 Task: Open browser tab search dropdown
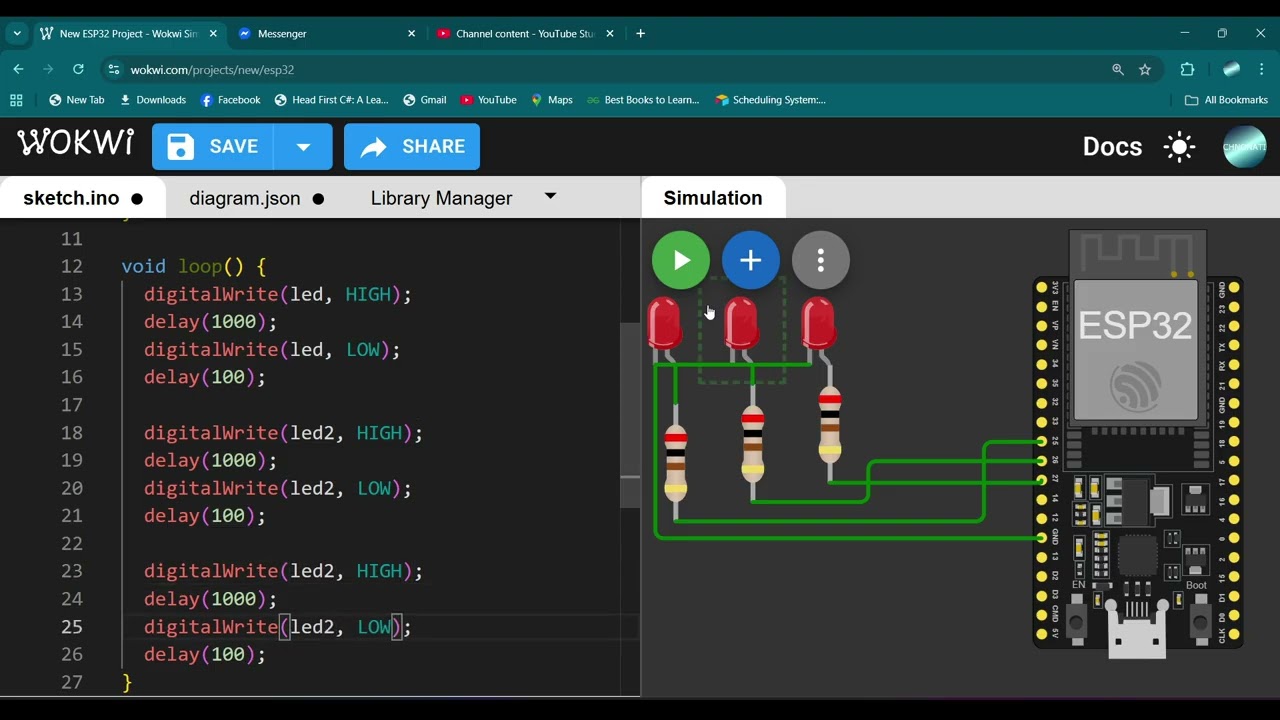click(17, 33)
